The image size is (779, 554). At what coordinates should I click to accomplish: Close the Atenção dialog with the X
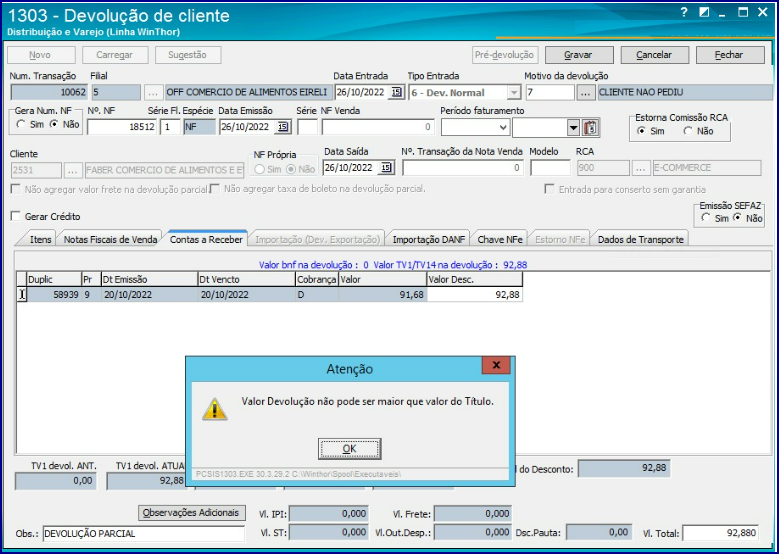[496, 365]
